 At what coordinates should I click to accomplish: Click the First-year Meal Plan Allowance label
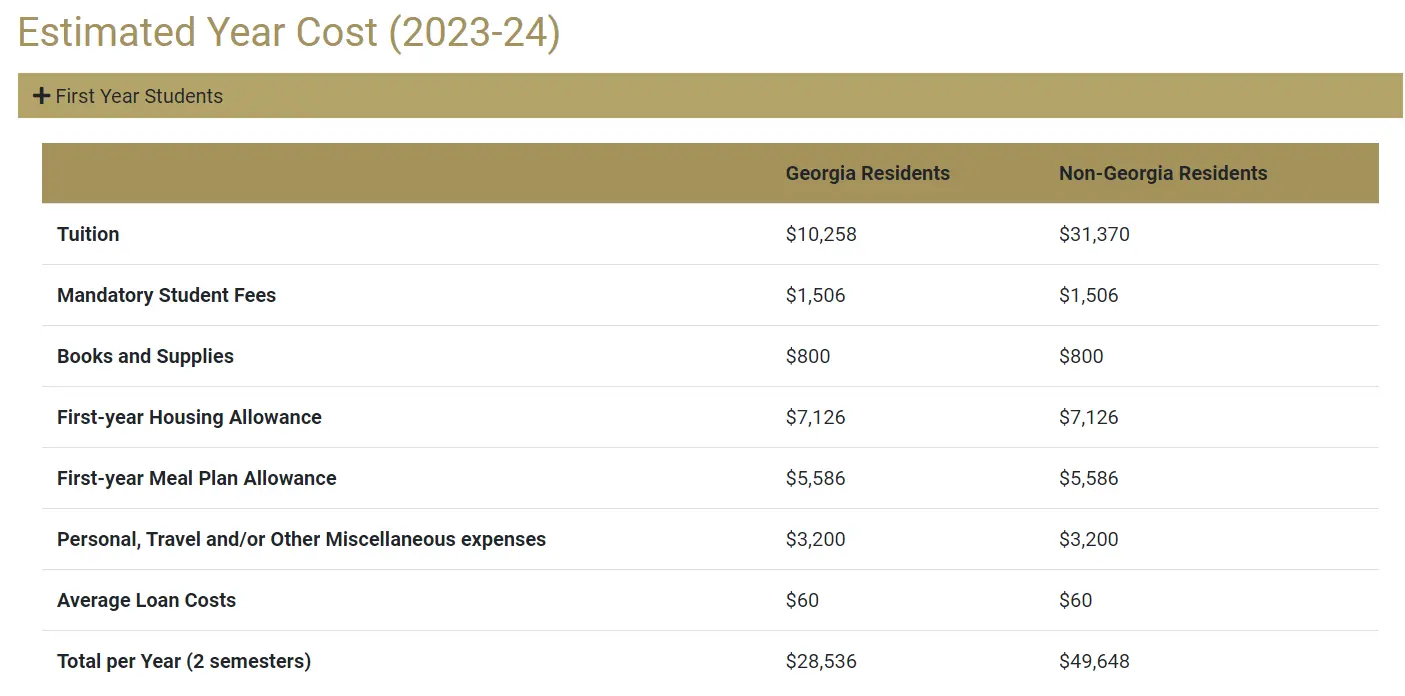(196, 478)
